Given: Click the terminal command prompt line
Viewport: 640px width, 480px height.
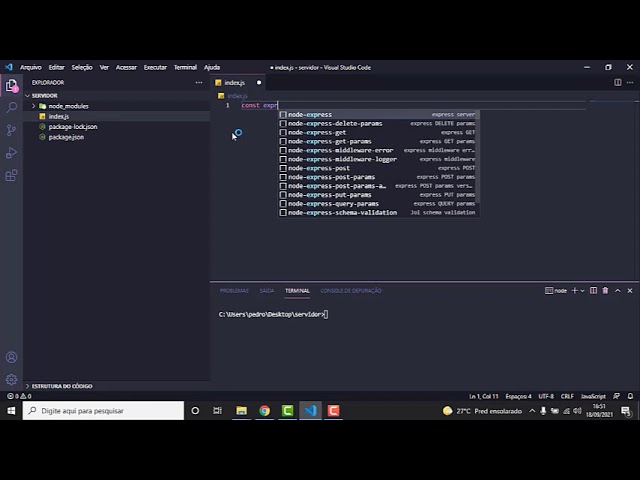Looking at the screenshot, I should (273, 314).
